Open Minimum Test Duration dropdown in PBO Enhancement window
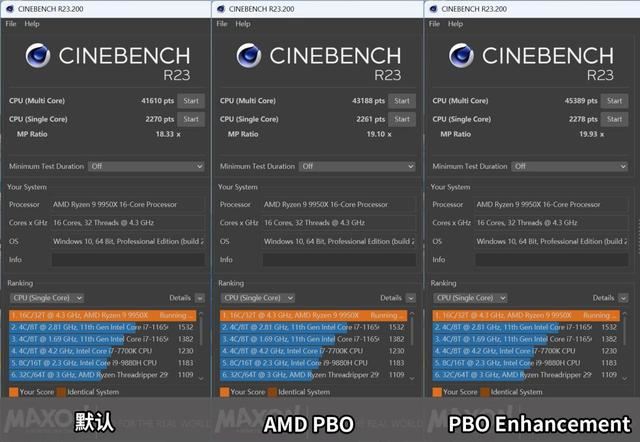Image resolution: width=640 pixels, height=442 pixels. (569, 167)
